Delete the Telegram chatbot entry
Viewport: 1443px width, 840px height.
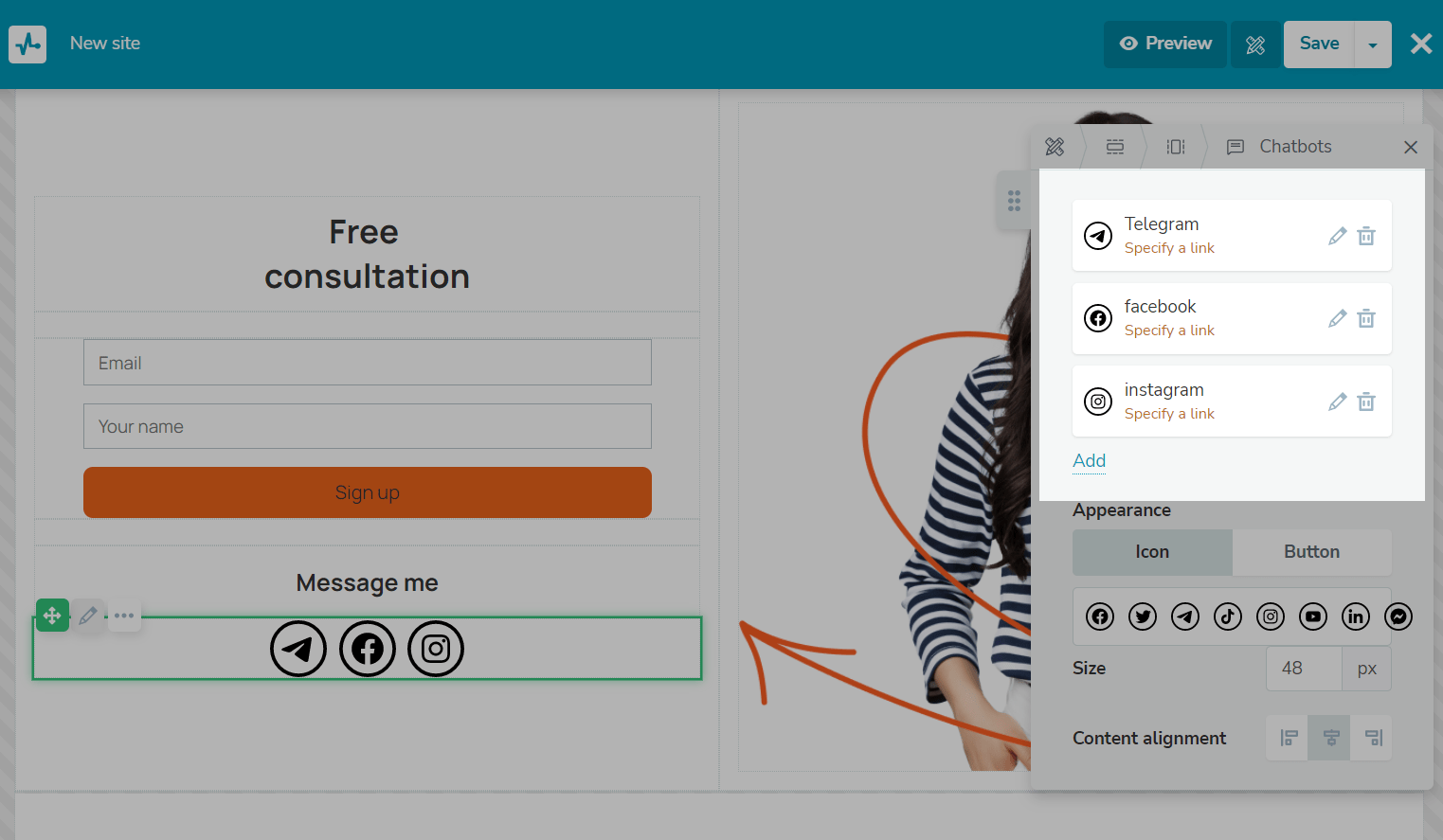(x=1366, y=236)
